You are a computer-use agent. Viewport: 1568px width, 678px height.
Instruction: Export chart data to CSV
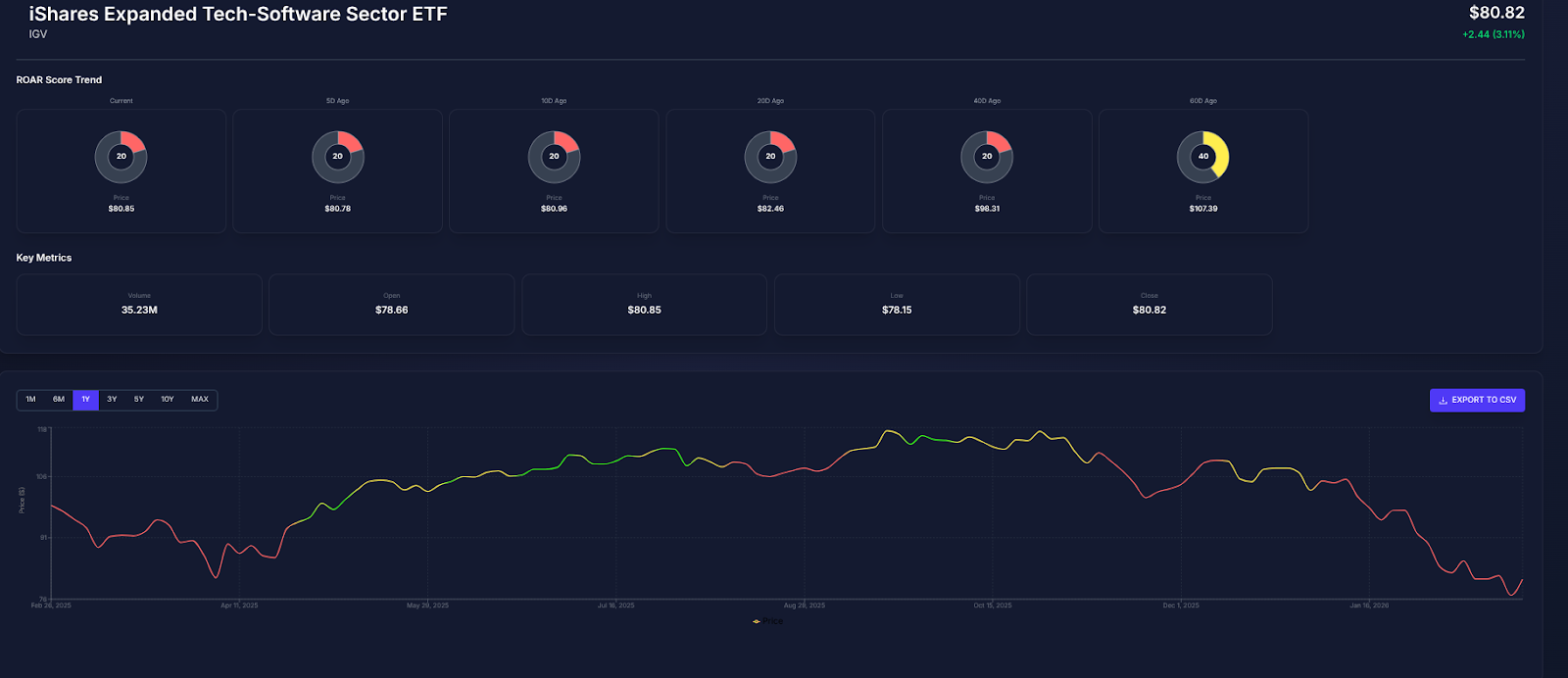[x=1477, y=400]
